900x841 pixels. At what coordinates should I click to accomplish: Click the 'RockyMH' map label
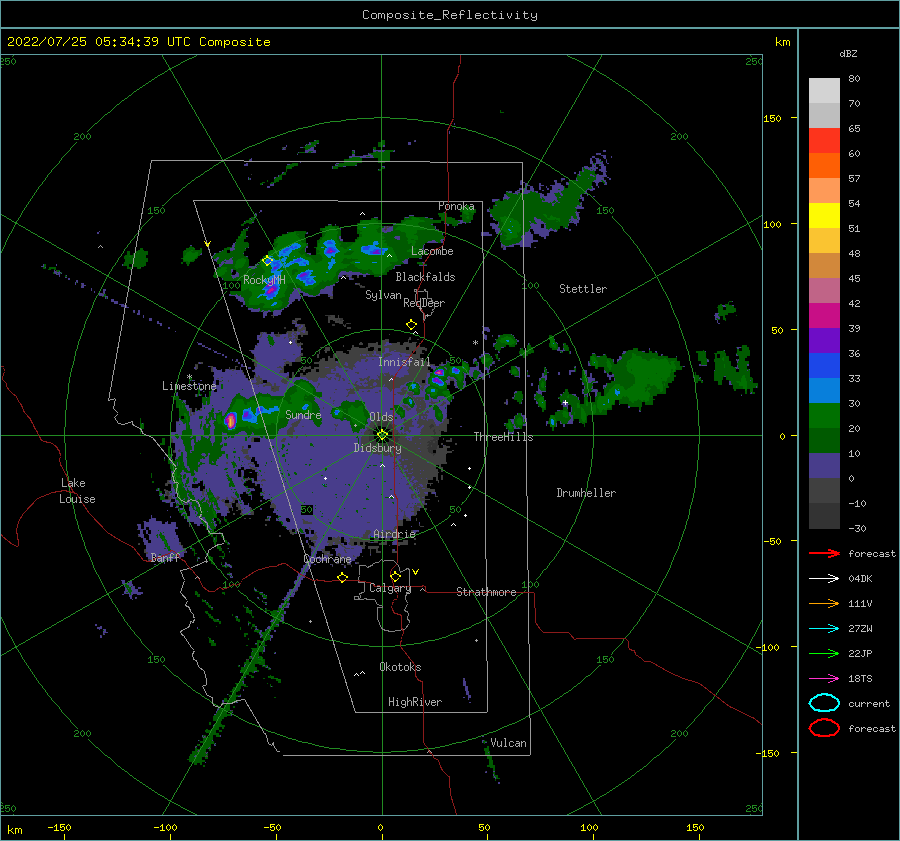tap(264, 280)
